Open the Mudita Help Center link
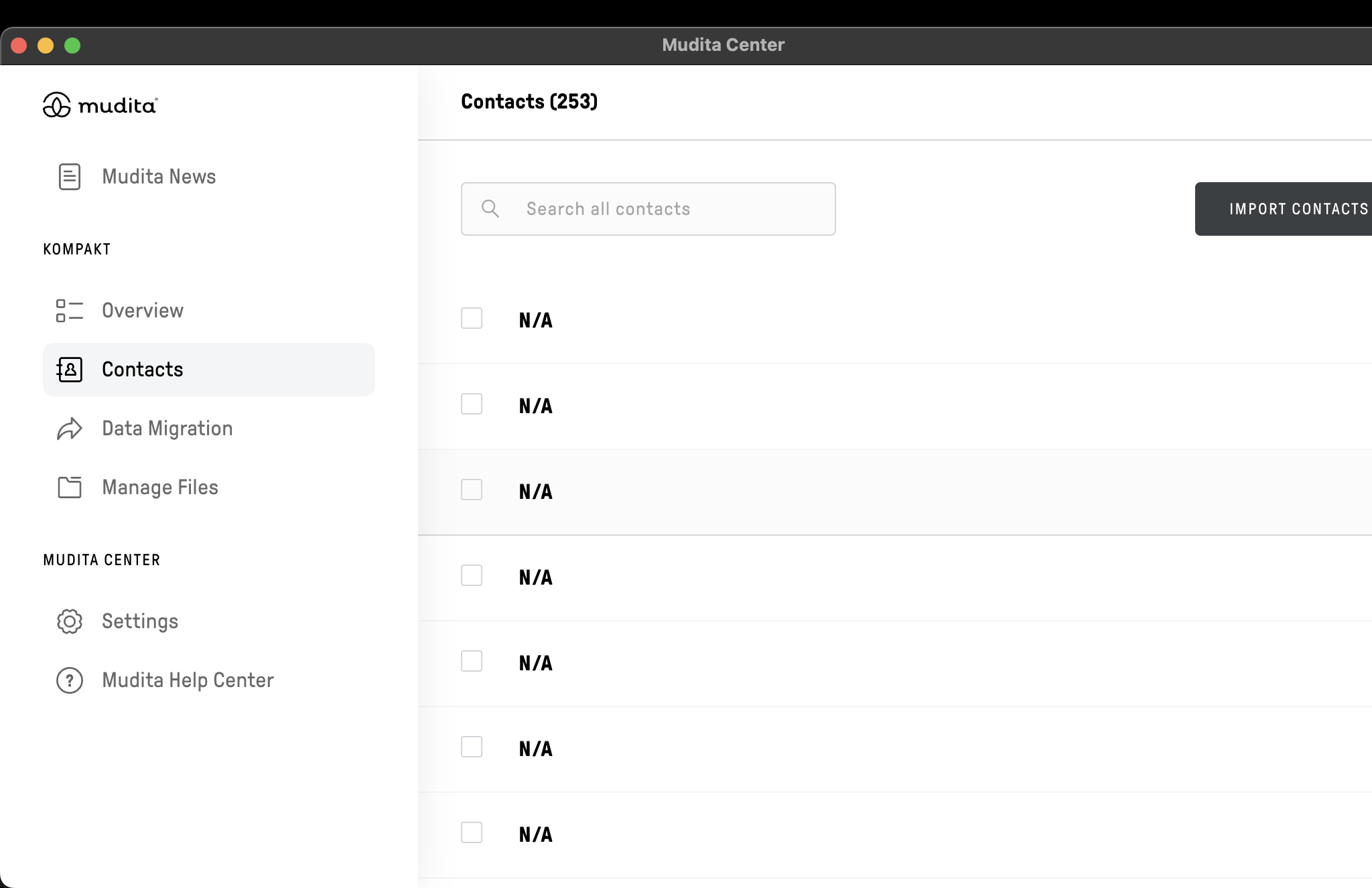 (x=188, y=680)
